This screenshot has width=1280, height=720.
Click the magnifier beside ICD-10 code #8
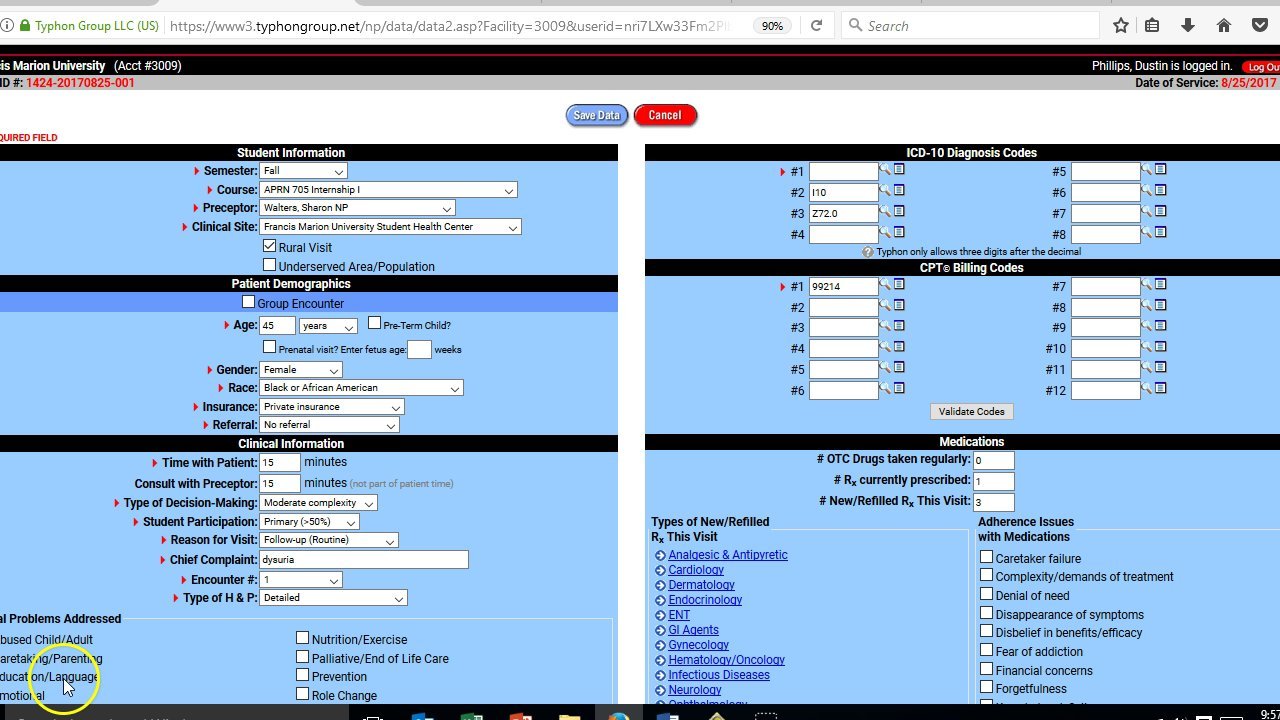pos(1147,232)
